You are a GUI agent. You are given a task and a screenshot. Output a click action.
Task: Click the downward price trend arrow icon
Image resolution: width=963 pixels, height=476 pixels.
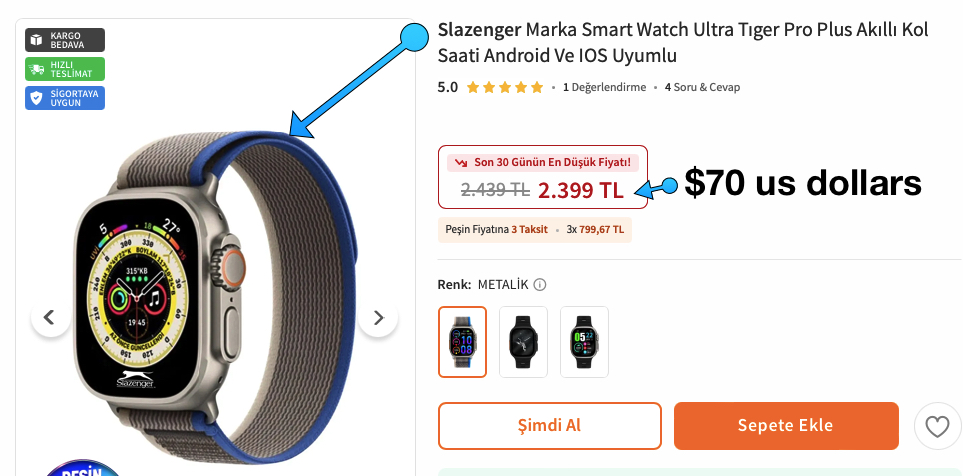tap(461, 163)
